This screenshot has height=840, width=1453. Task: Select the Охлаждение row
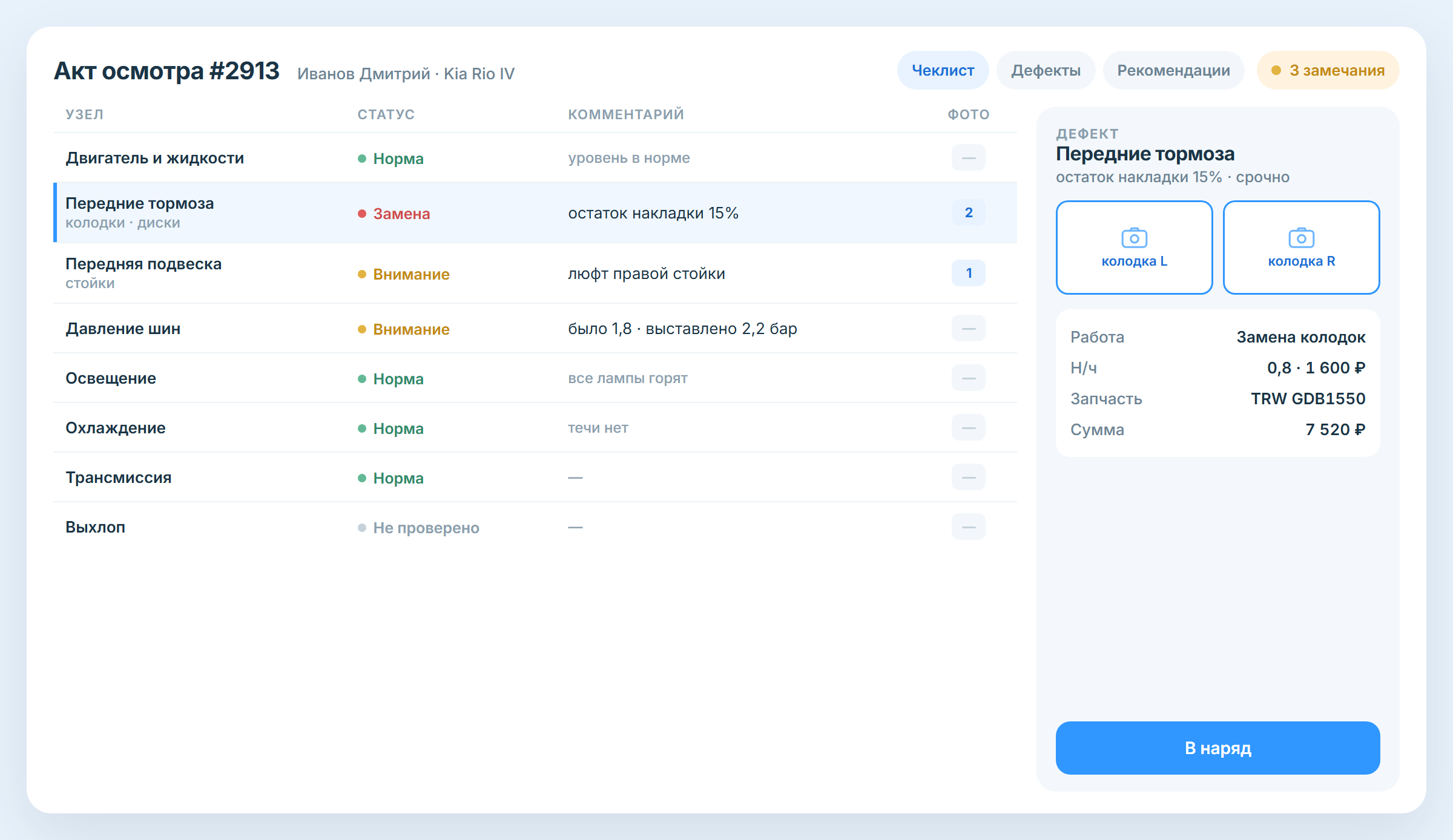point(535,428)
